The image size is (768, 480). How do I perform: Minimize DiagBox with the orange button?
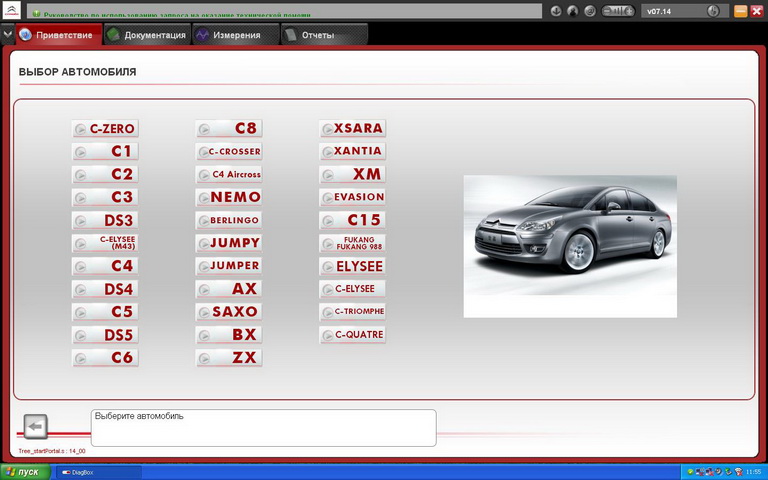pos(741,11)
